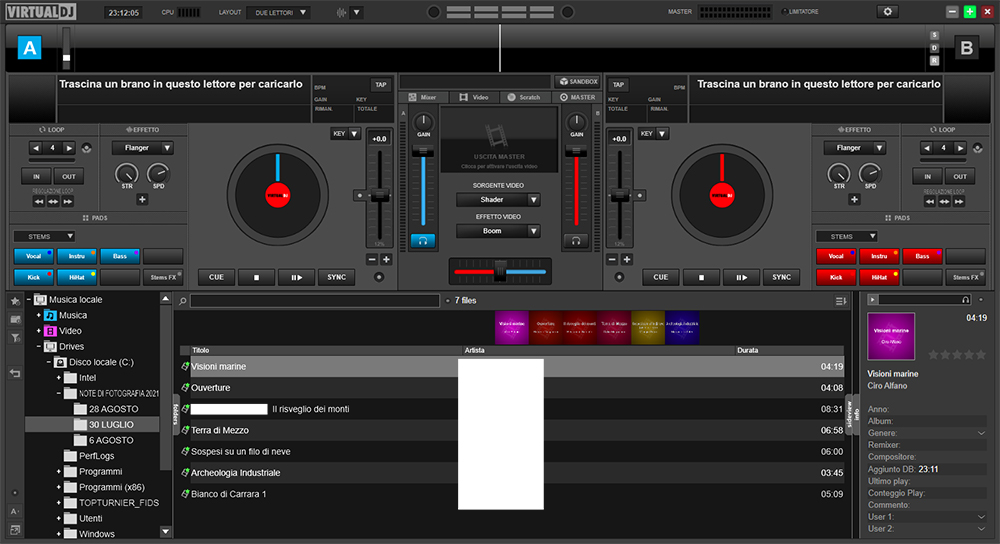Click deck B SYNC button
Screen dimensions: 1000x544
pos(781,277)
